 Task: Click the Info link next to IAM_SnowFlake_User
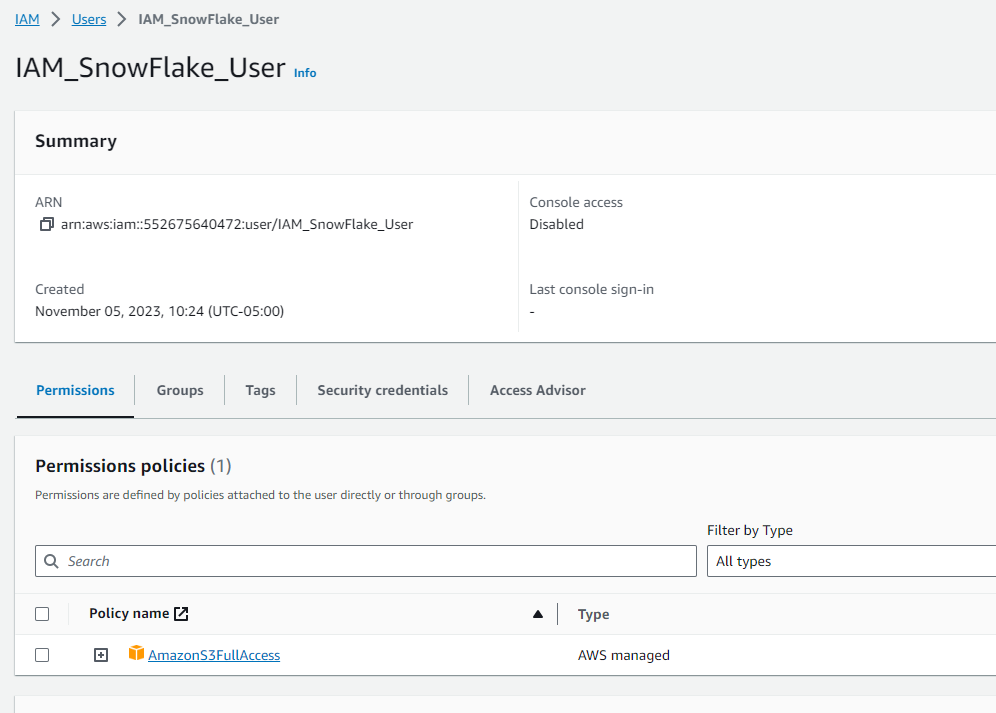point(304,72)
